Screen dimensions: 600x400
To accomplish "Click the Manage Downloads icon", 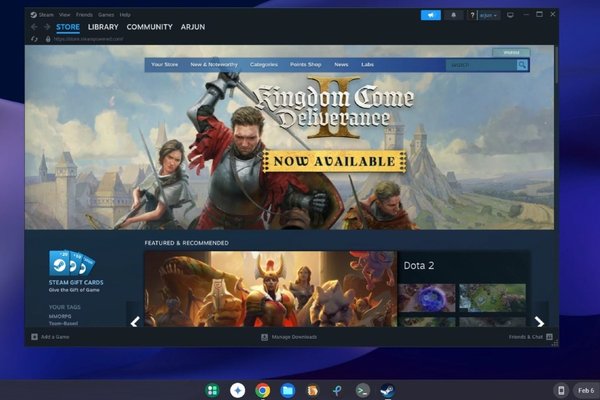I will (264, 337).
